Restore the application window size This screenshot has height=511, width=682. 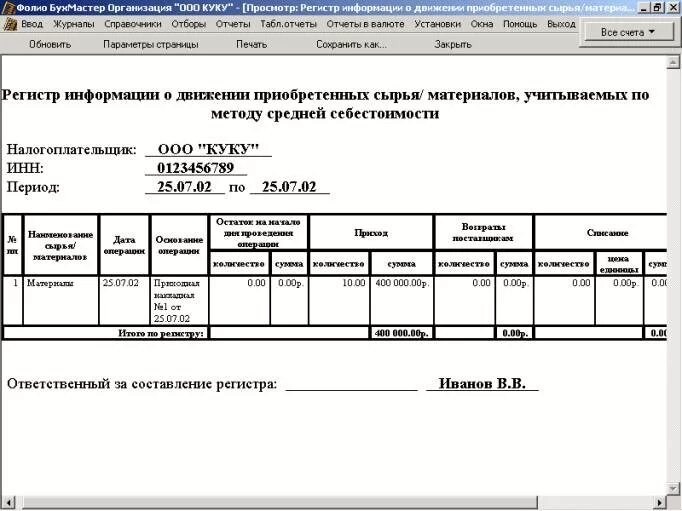point(658,7)
